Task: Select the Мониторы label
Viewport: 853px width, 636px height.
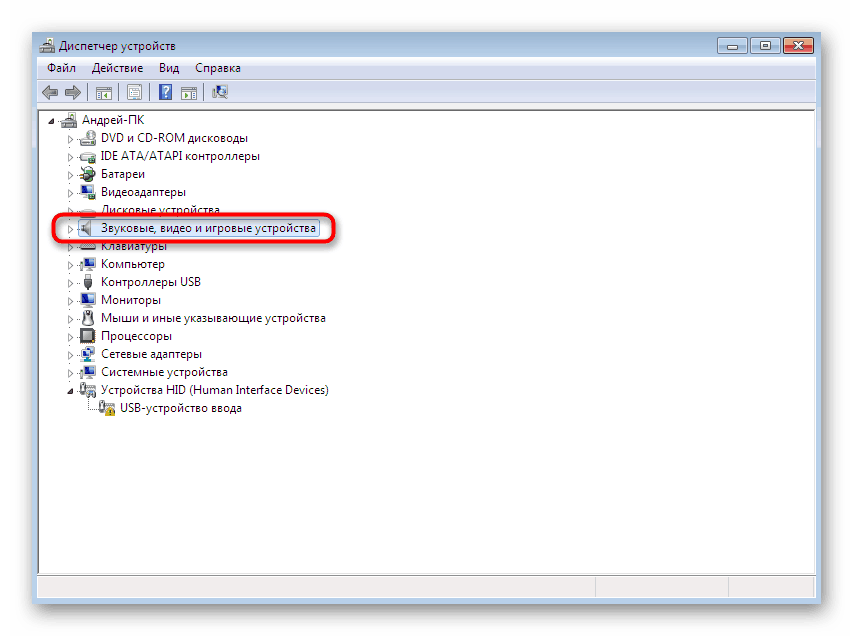Action: pyautogui.click(x=131, y=300)
